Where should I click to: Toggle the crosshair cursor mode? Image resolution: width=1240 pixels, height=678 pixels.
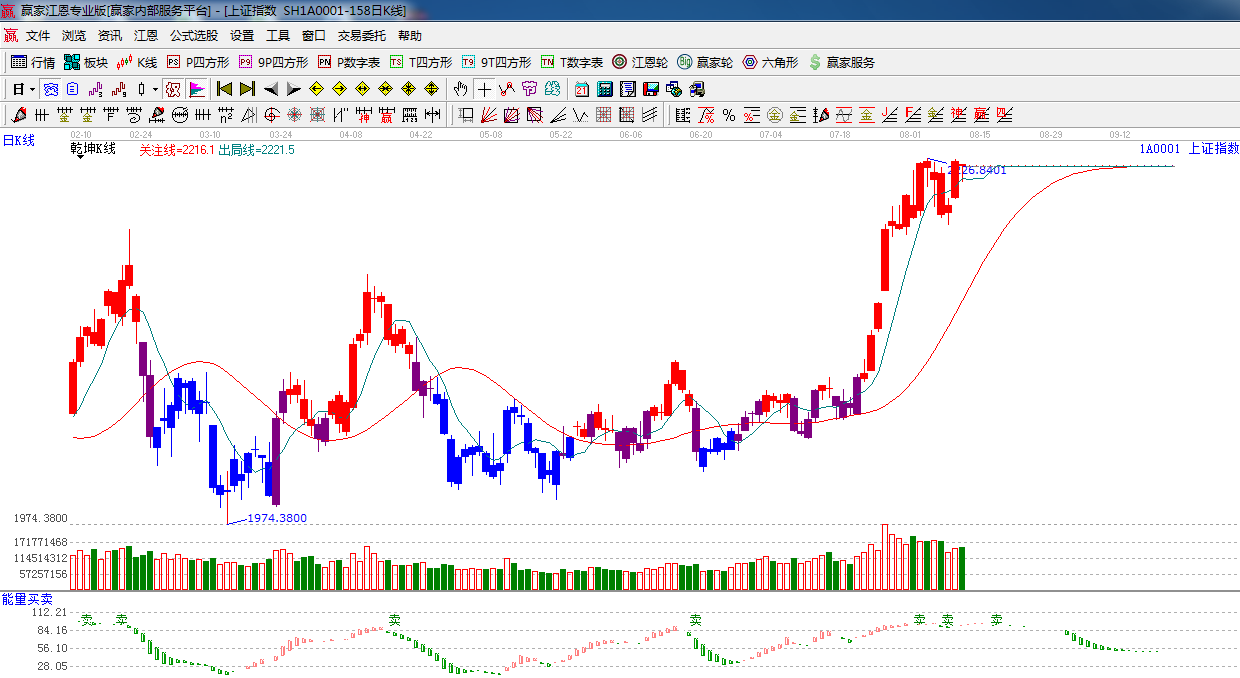[485, 89]
